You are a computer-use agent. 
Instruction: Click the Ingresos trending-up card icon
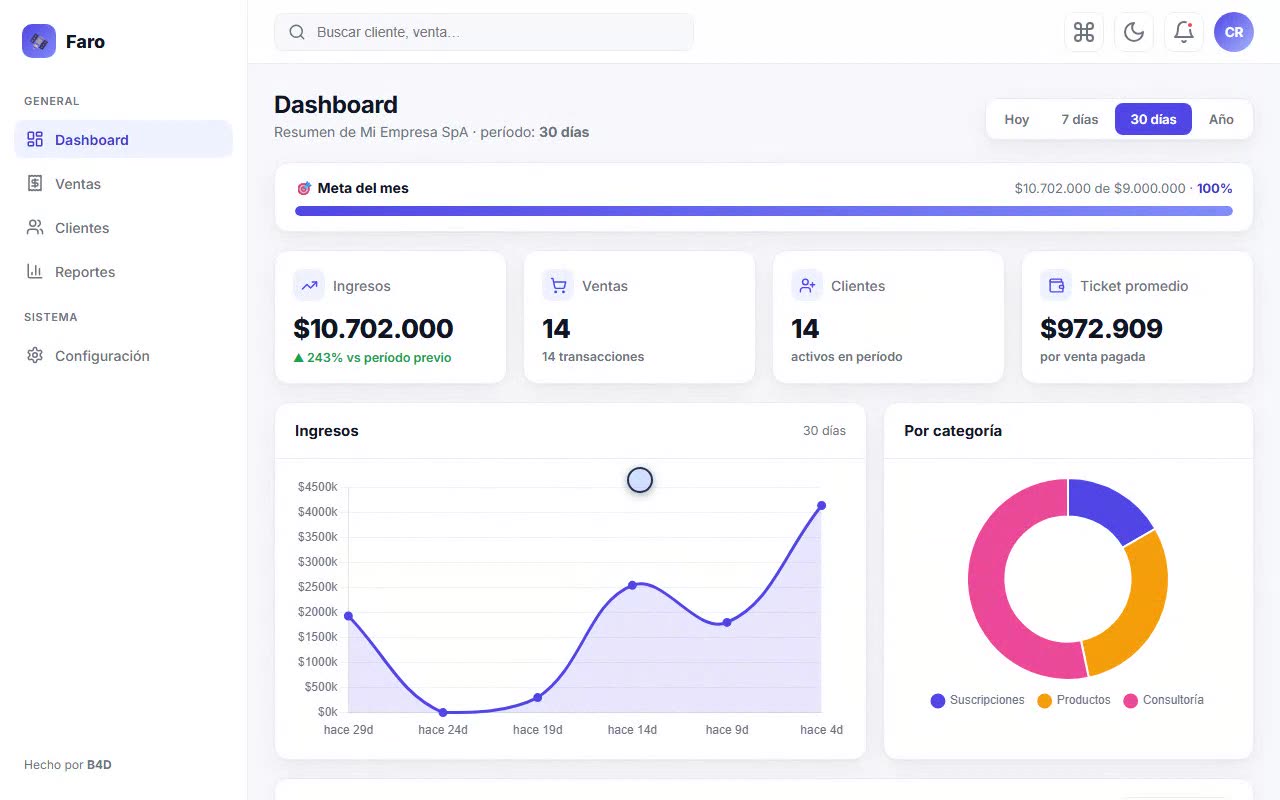[309, 285]
